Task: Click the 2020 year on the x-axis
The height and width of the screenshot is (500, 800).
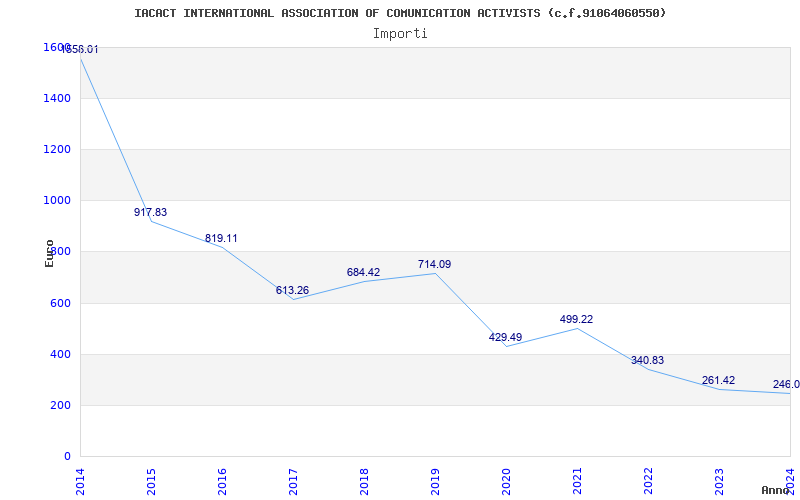Action: (506, 479)
